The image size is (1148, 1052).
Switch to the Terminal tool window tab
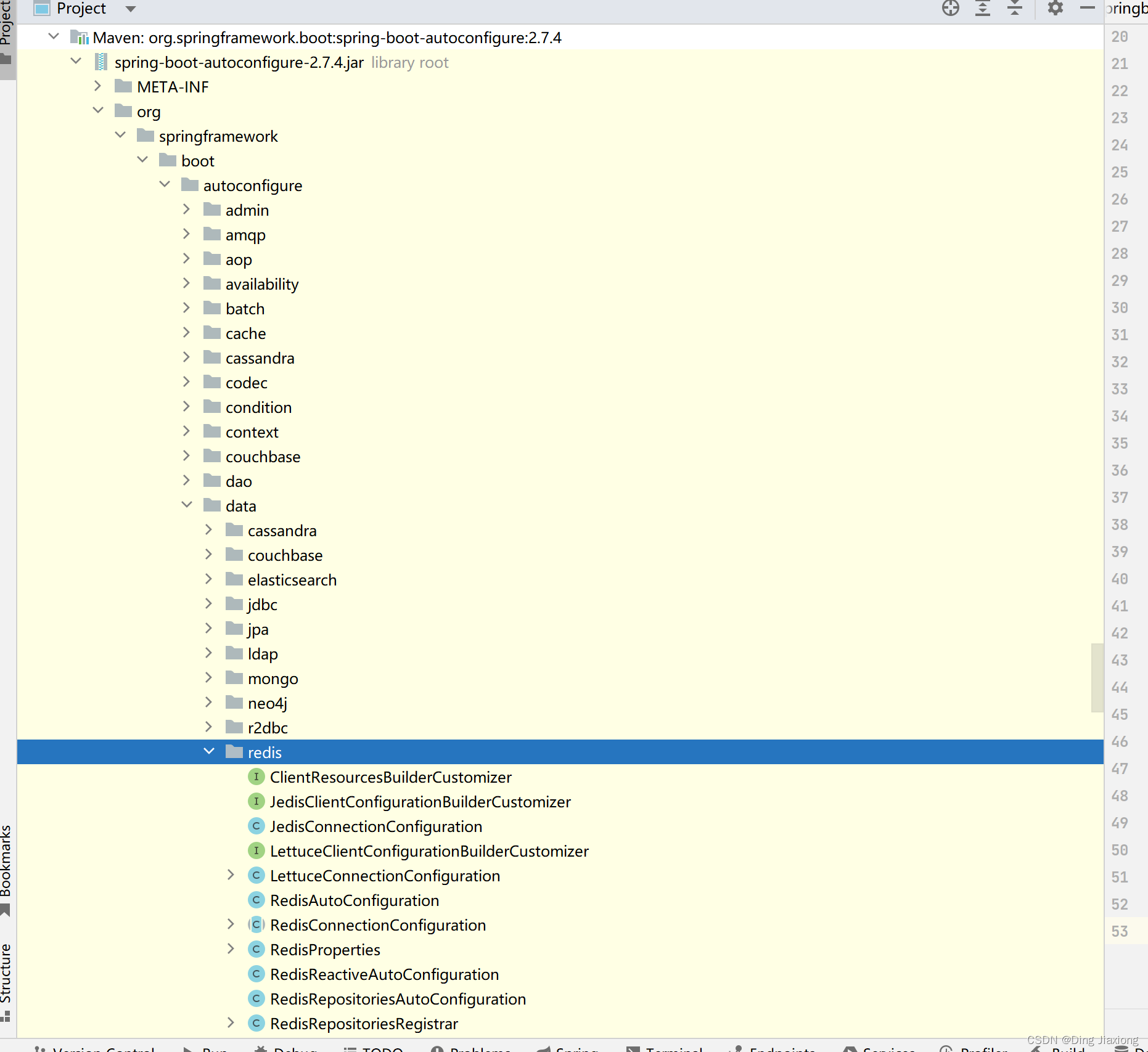(666, 1048)
